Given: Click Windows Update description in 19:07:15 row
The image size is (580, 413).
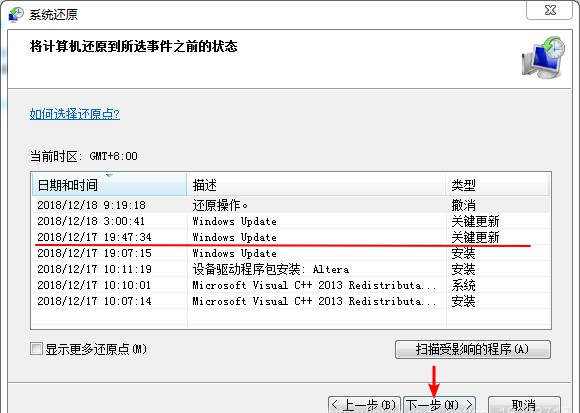Looking at the screenshot, I should tap(235, 253).
